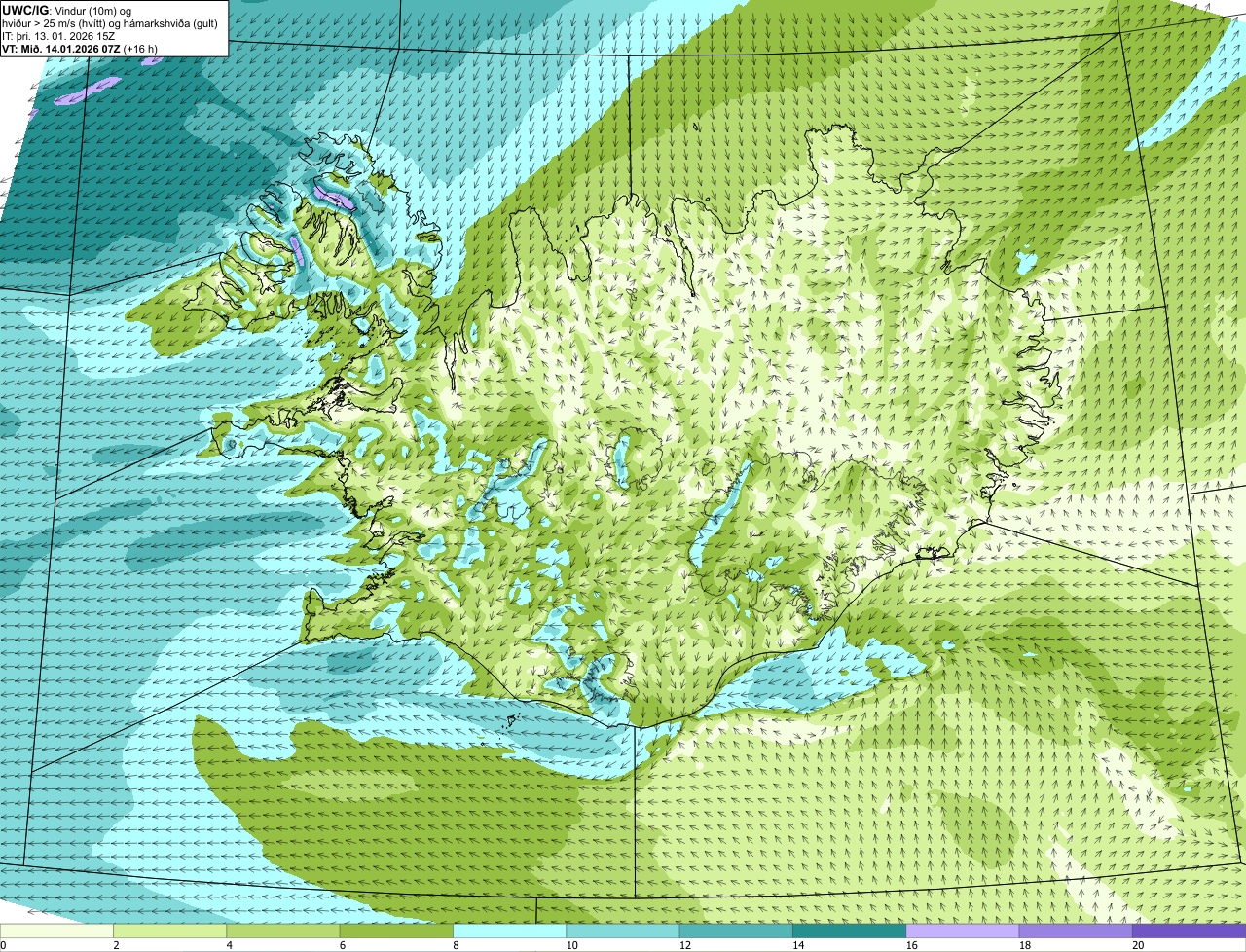Screen dimensions: 1246x952
Task: Click the legend scale label '2'
Action: 116,945
